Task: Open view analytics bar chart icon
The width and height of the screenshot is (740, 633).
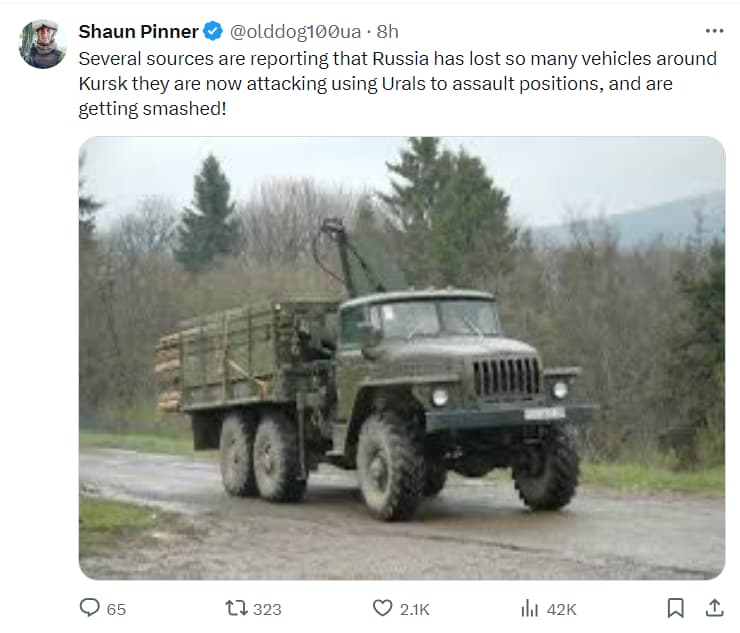Action: click(x=530, y=608)
